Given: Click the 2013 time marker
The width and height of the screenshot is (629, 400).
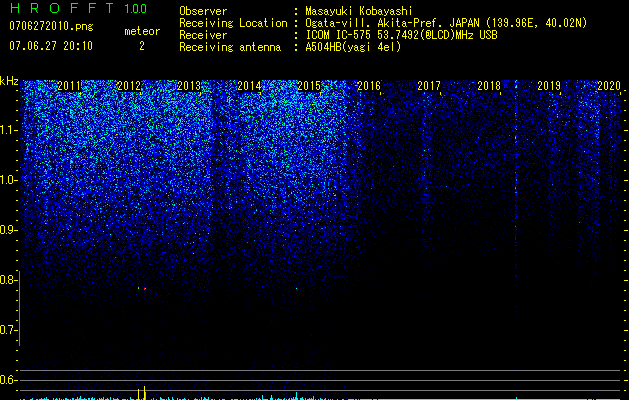Looking at the screenshot, I should pyautogui.click(x=189, y=86).
